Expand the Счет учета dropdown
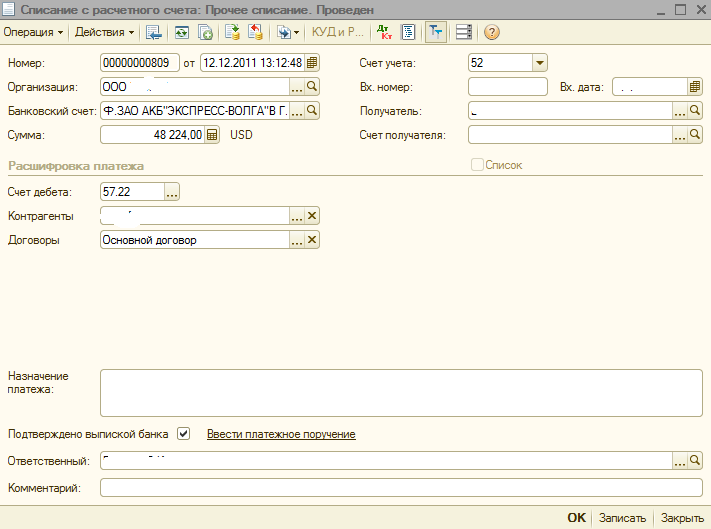The image size is (711, 529). click(539, 63)
